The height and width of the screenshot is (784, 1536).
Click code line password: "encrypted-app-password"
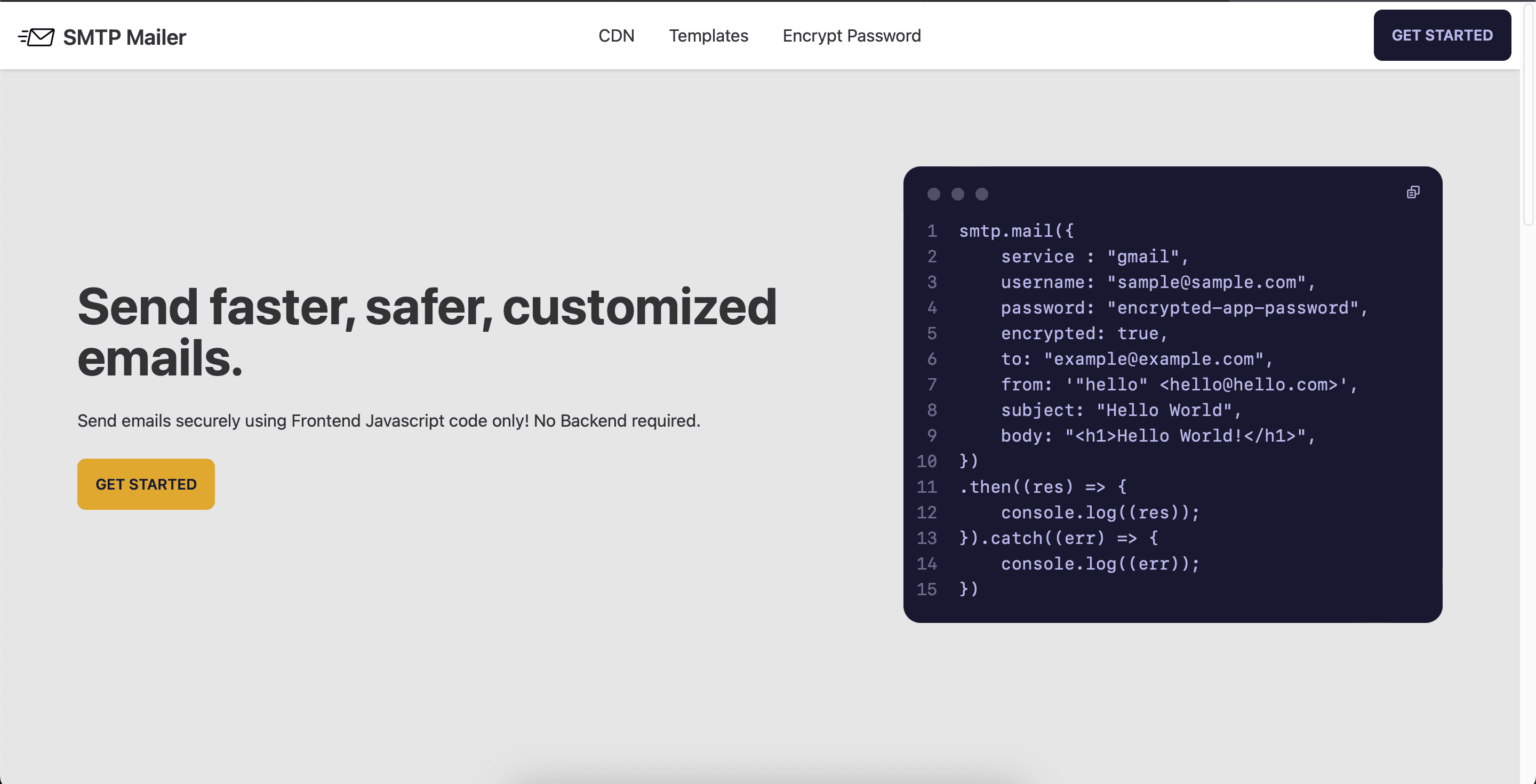click(x=1184, y=308)
